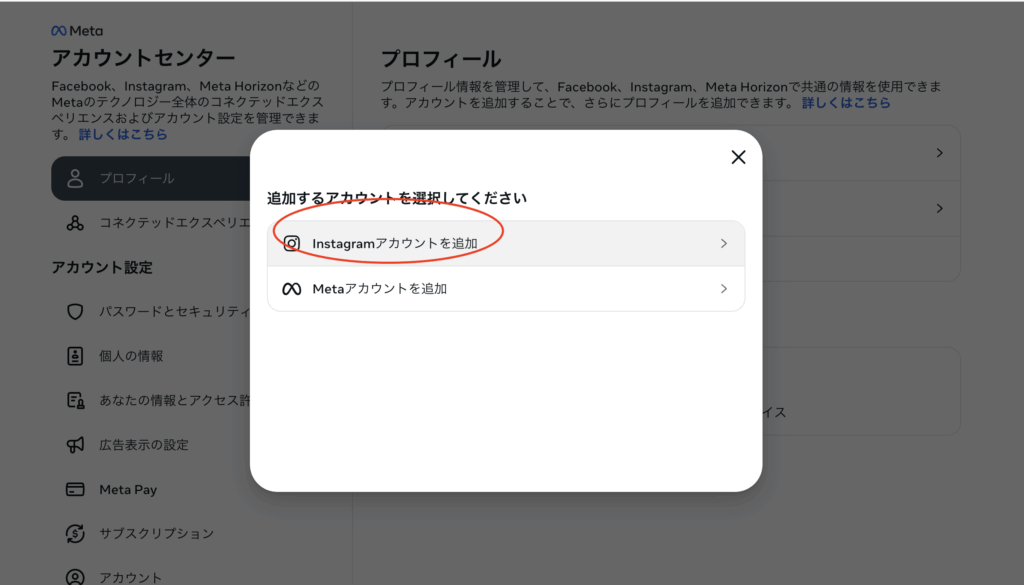Expand the Instagramアカウントを追加 chevron
This screenshot has height=585, width=1024.
point(724,243)
